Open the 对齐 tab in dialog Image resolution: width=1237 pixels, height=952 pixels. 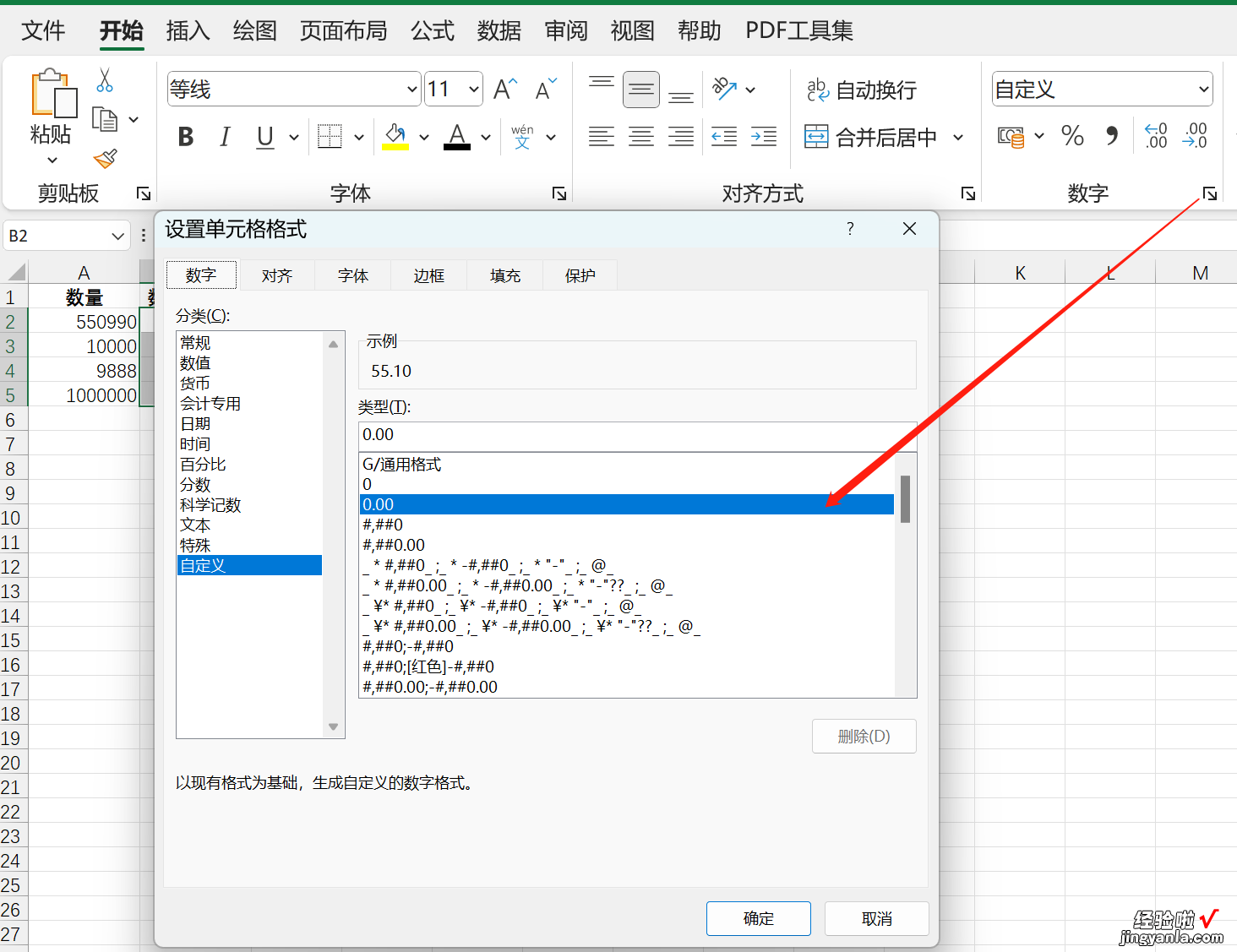(277, 275)
